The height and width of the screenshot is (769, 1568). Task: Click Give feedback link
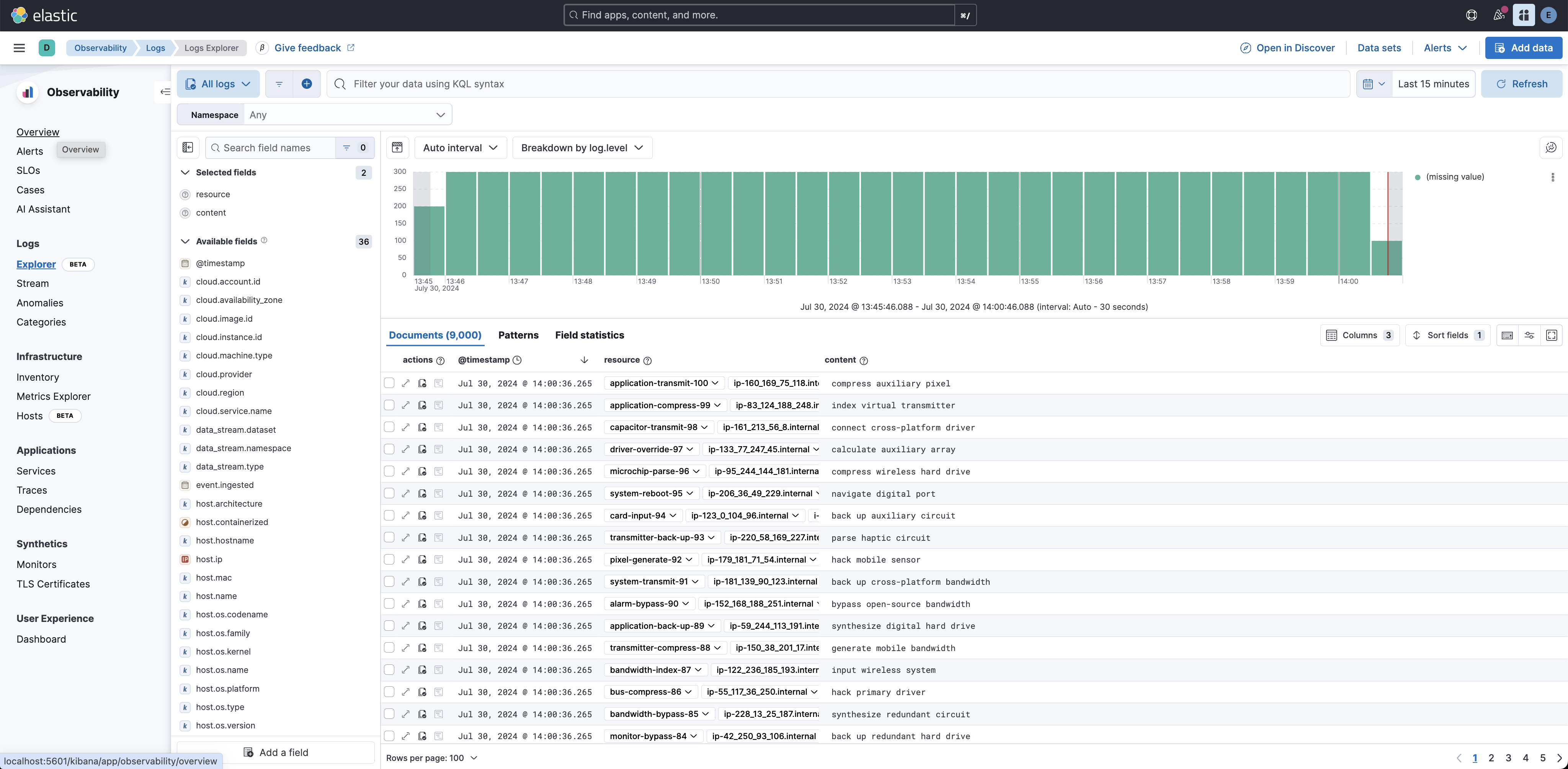tap(314, 47)
